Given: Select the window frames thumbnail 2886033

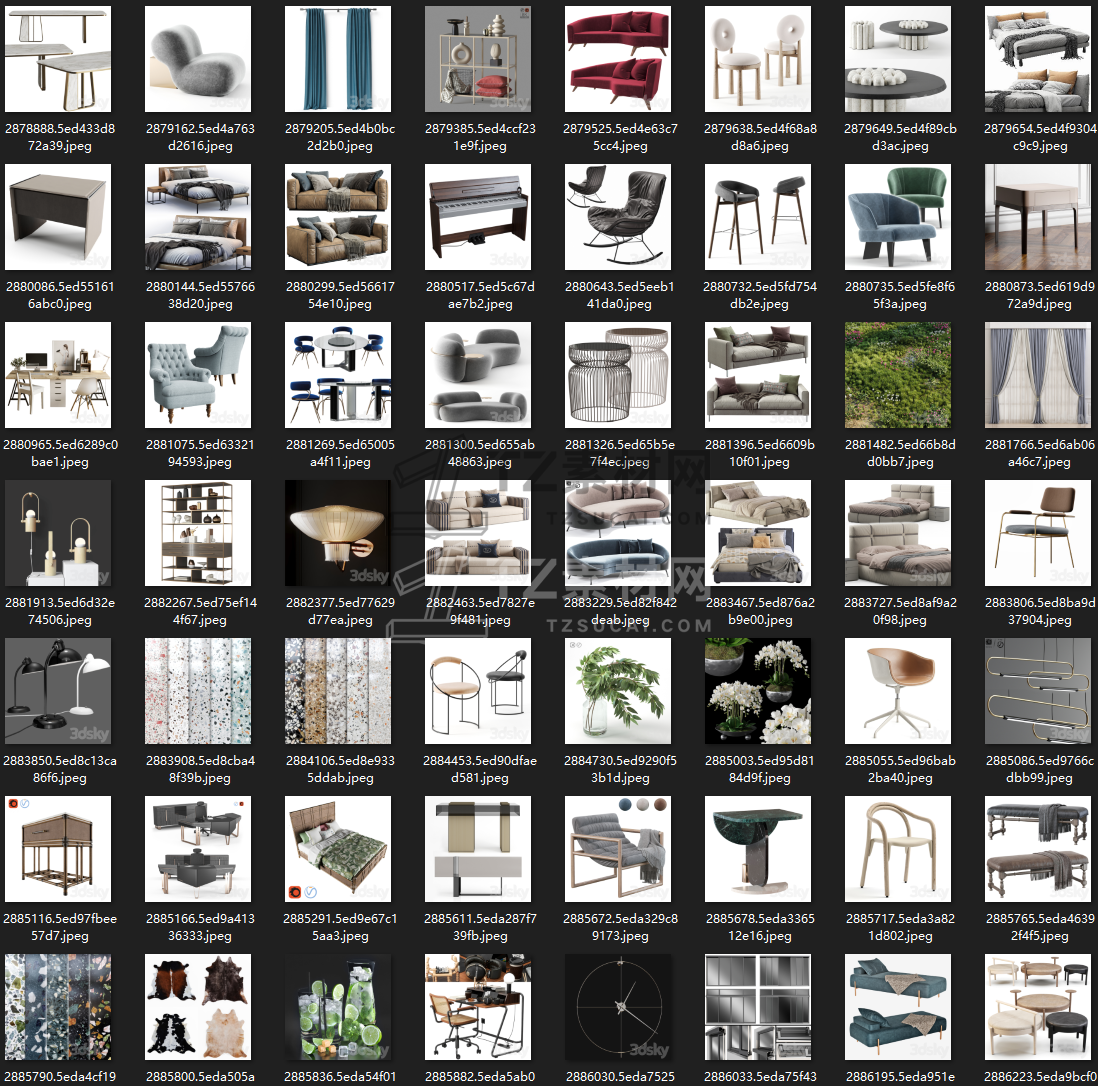Looking at the screenshot, I should pyautogui.click(x=758, y=1007).
